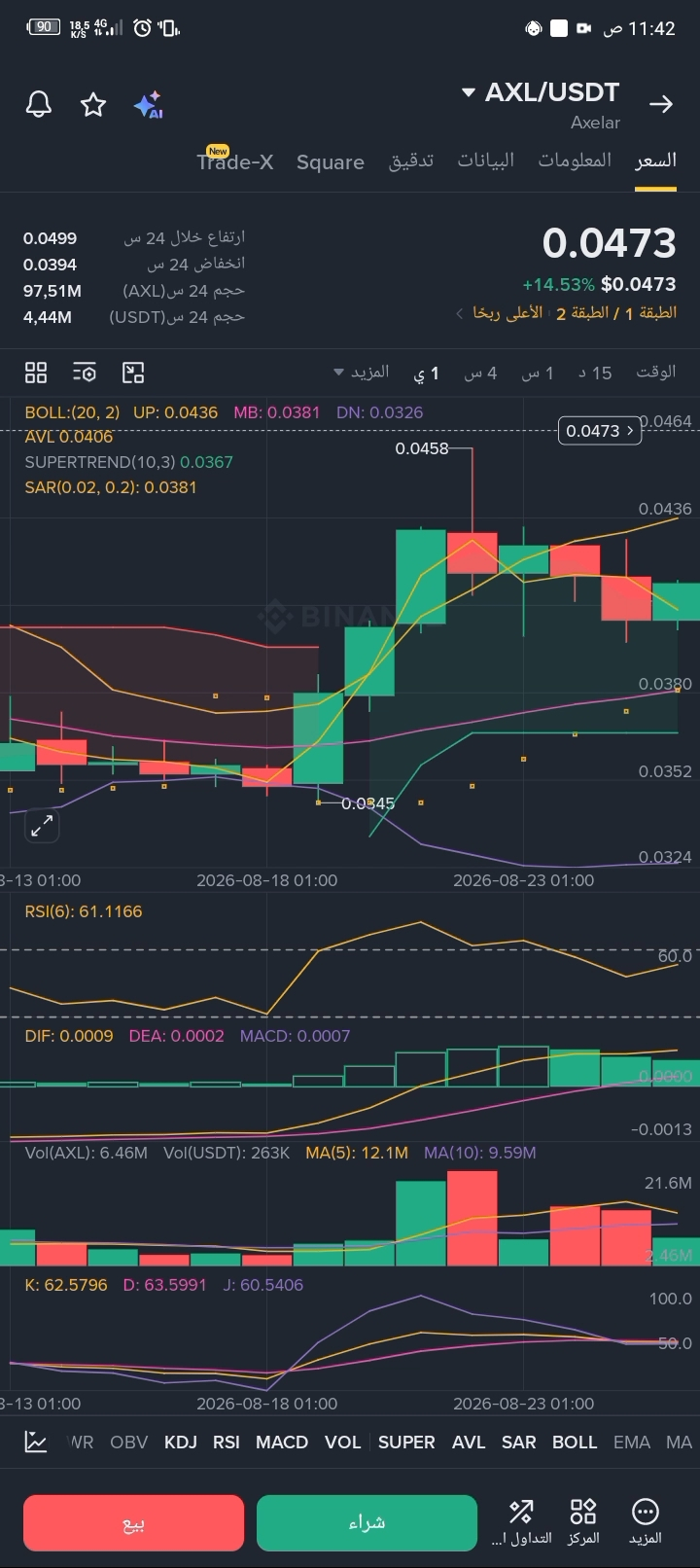This screenshot has height=1568, width=700.
Task: Toggle the VOL indicator
Action: tap(342, 1443)
